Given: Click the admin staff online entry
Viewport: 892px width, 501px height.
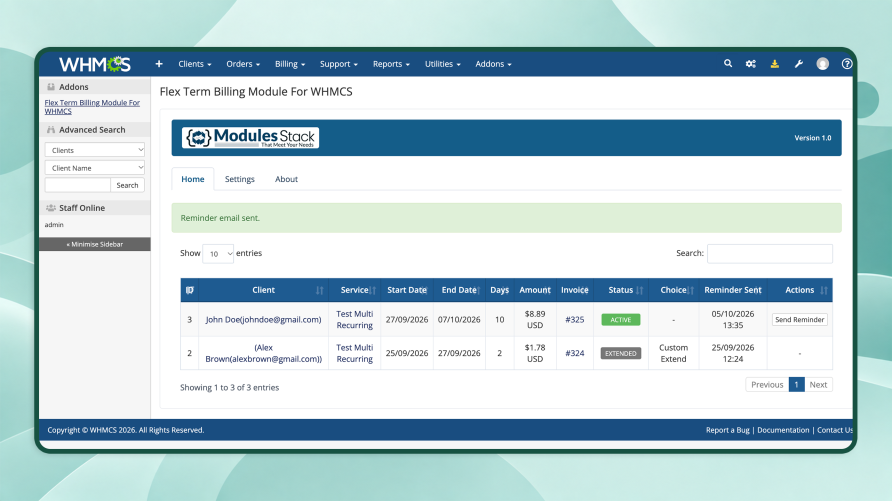Looking at the screenshot, I should click(54, 225).
